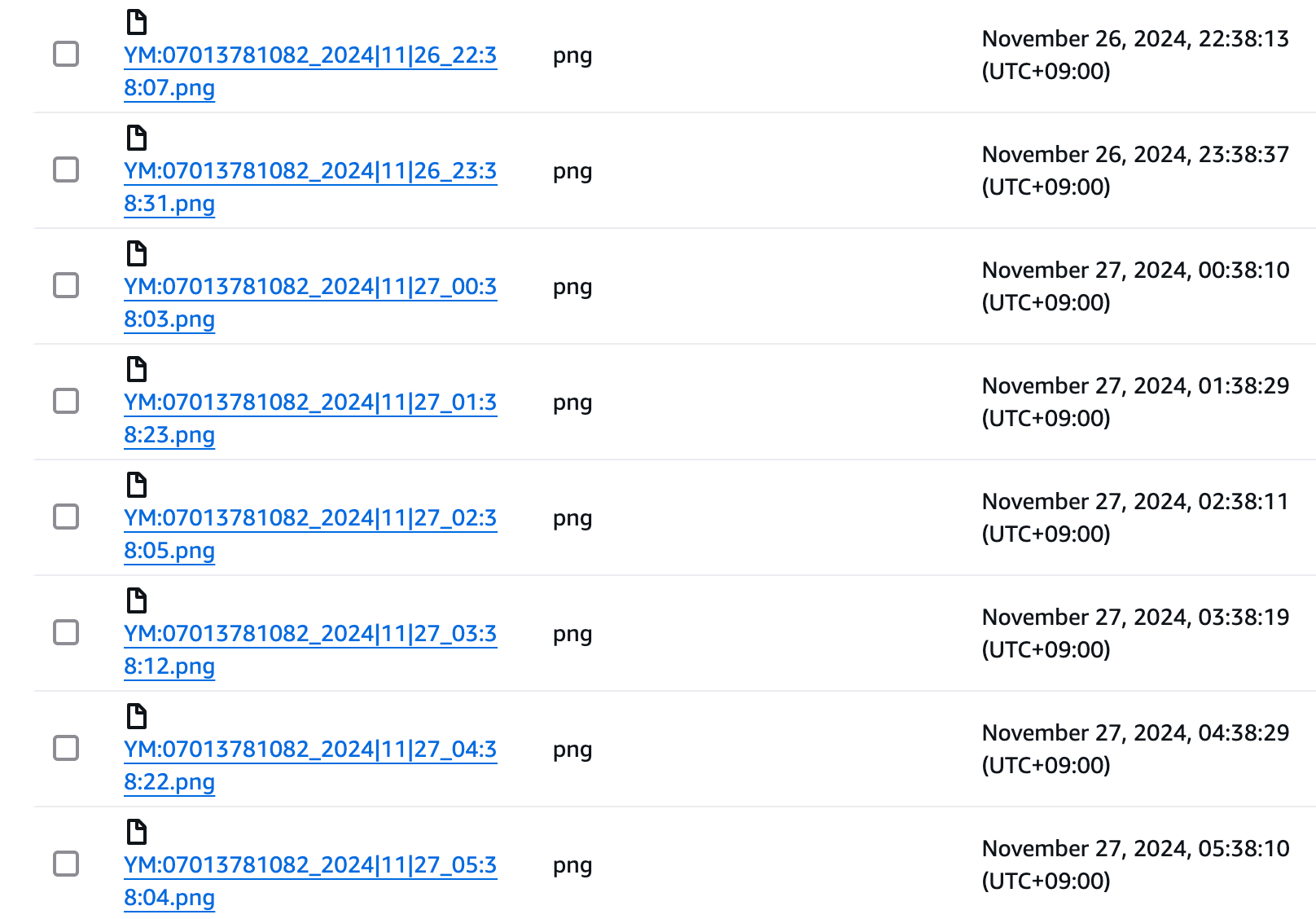Select checkbox for 2024|11|27_04:38:22.png
The image size is (1316, 919).
click(x=66, y=748)
